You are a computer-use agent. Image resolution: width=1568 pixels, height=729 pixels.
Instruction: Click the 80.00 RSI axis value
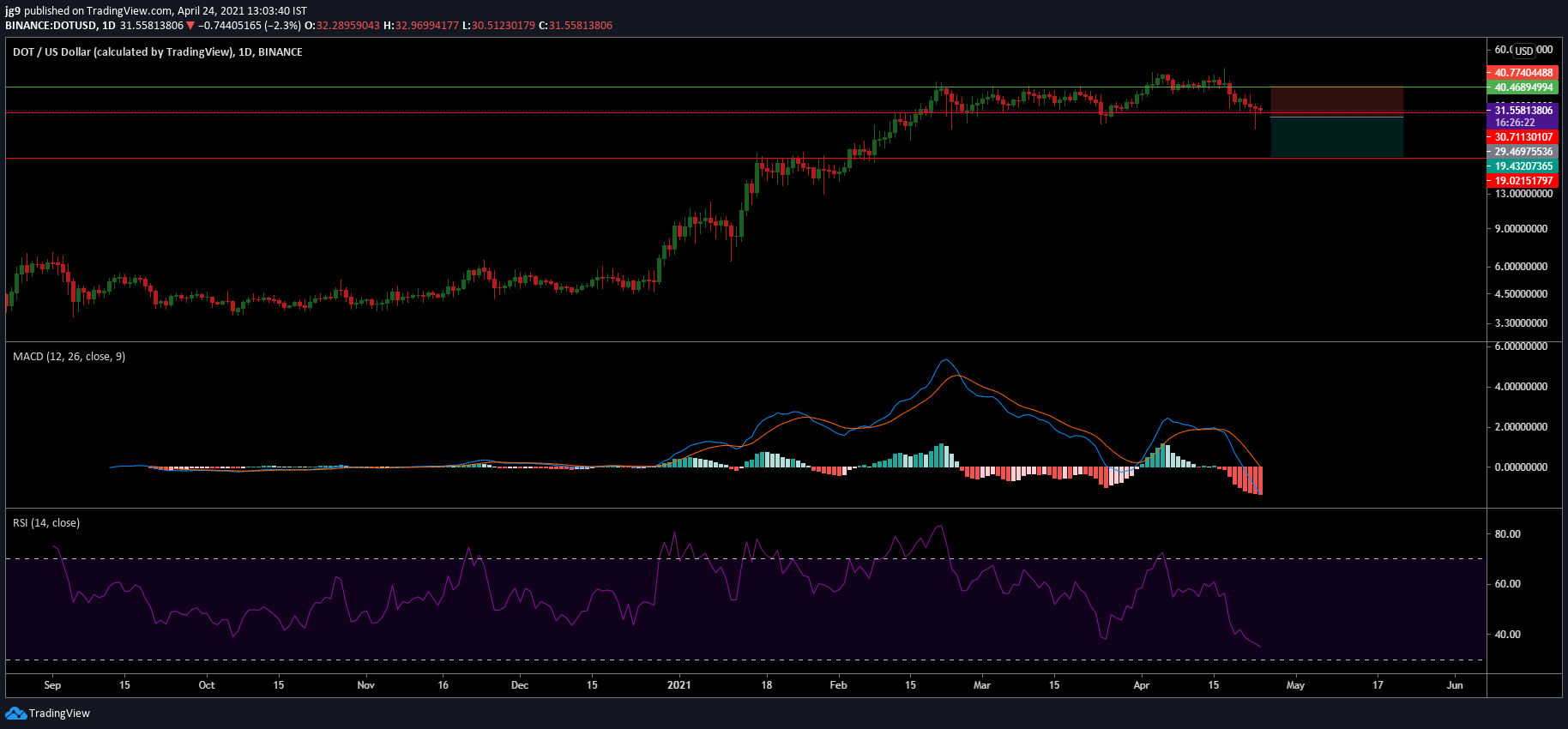(1507, 534)
